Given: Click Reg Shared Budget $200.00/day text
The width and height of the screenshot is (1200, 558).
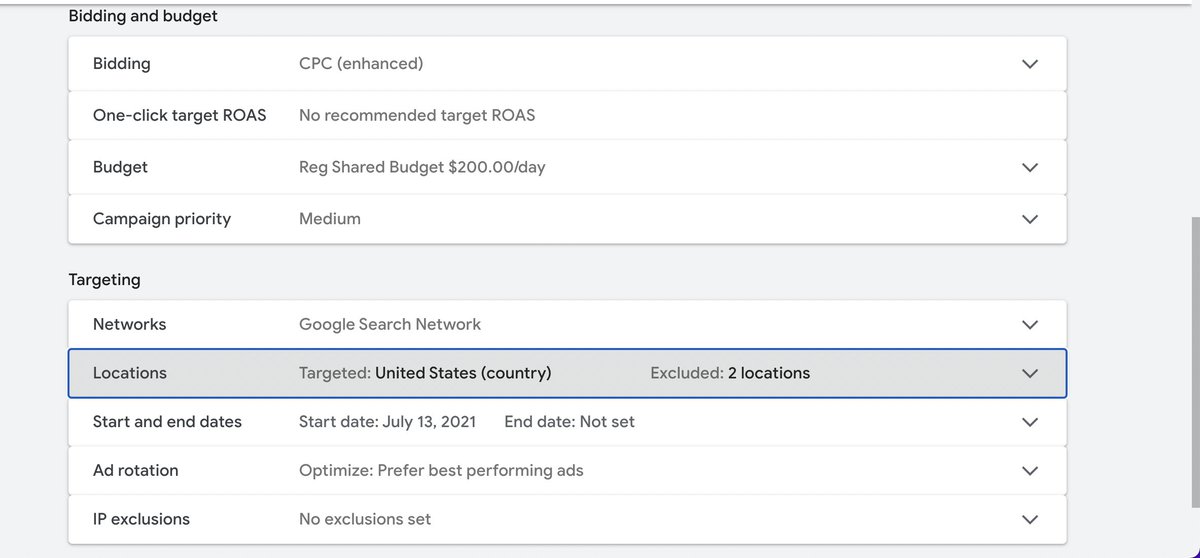Looking at the screenshot, I should 422,168.
